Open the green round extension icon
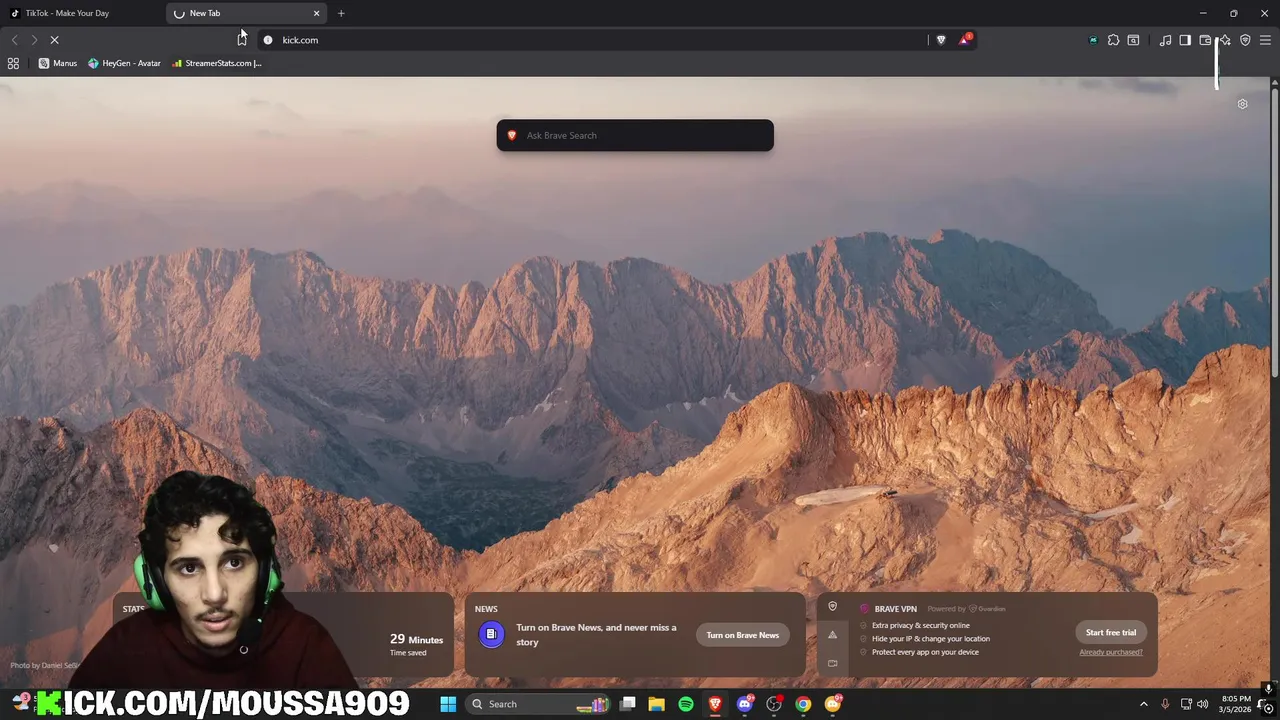 (1093, 40)
